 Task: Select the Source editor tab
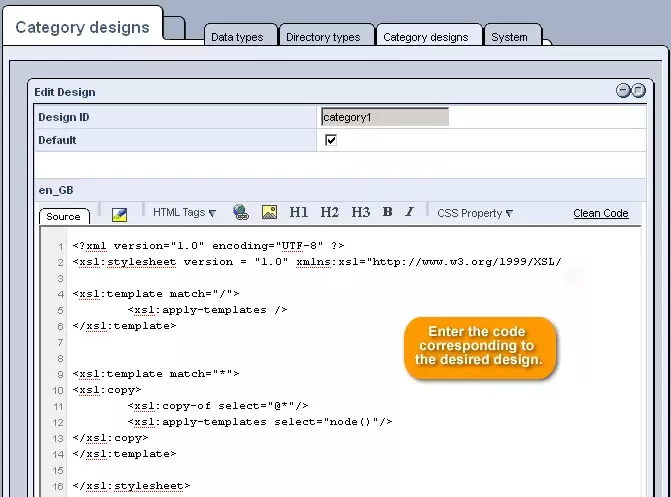coord(63,216)
